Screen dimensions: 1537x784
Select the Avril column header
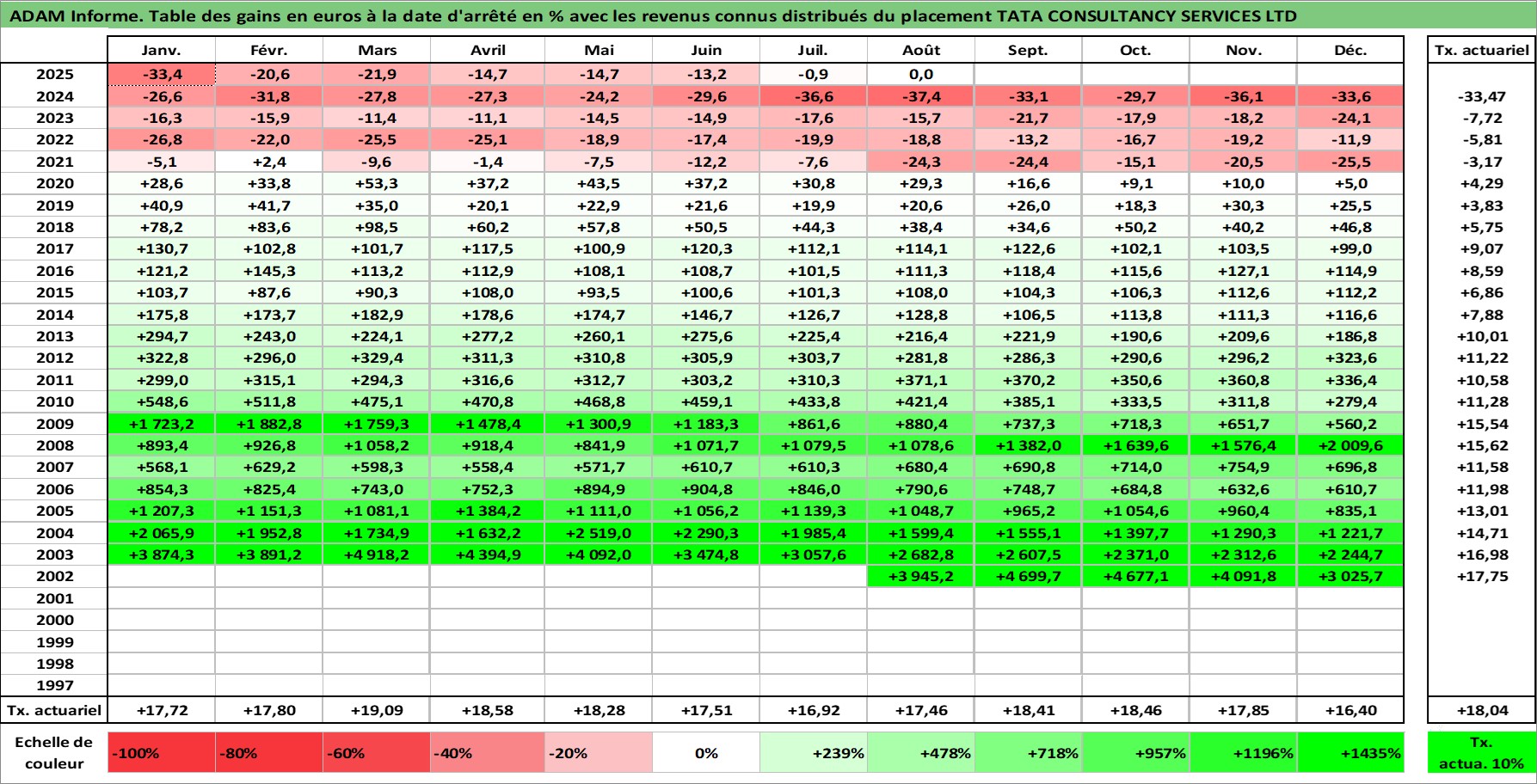488,50
